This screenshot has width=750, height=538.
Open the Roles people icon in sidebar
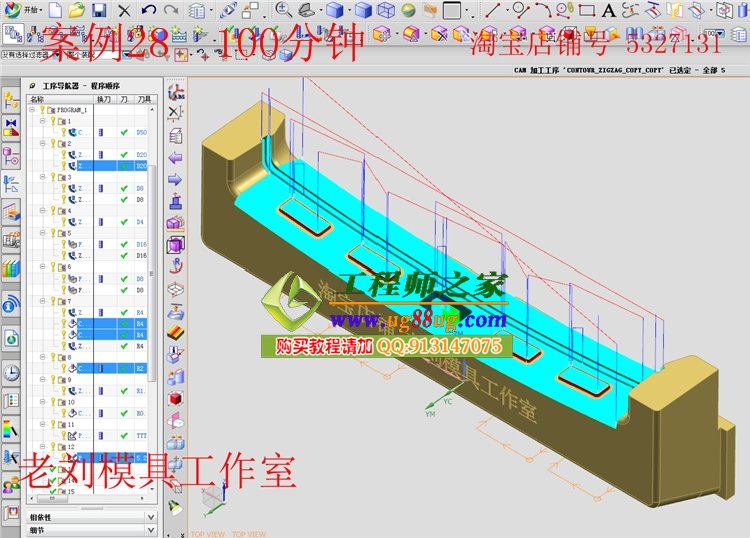(x=11, y=484)
